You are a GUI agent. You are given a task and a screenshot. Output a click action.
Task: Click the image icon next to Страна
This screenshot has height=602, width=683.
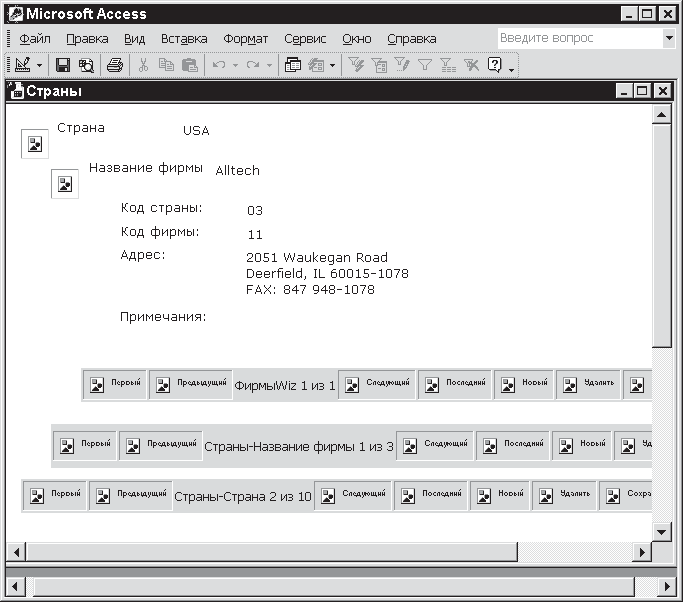point(35,144)
